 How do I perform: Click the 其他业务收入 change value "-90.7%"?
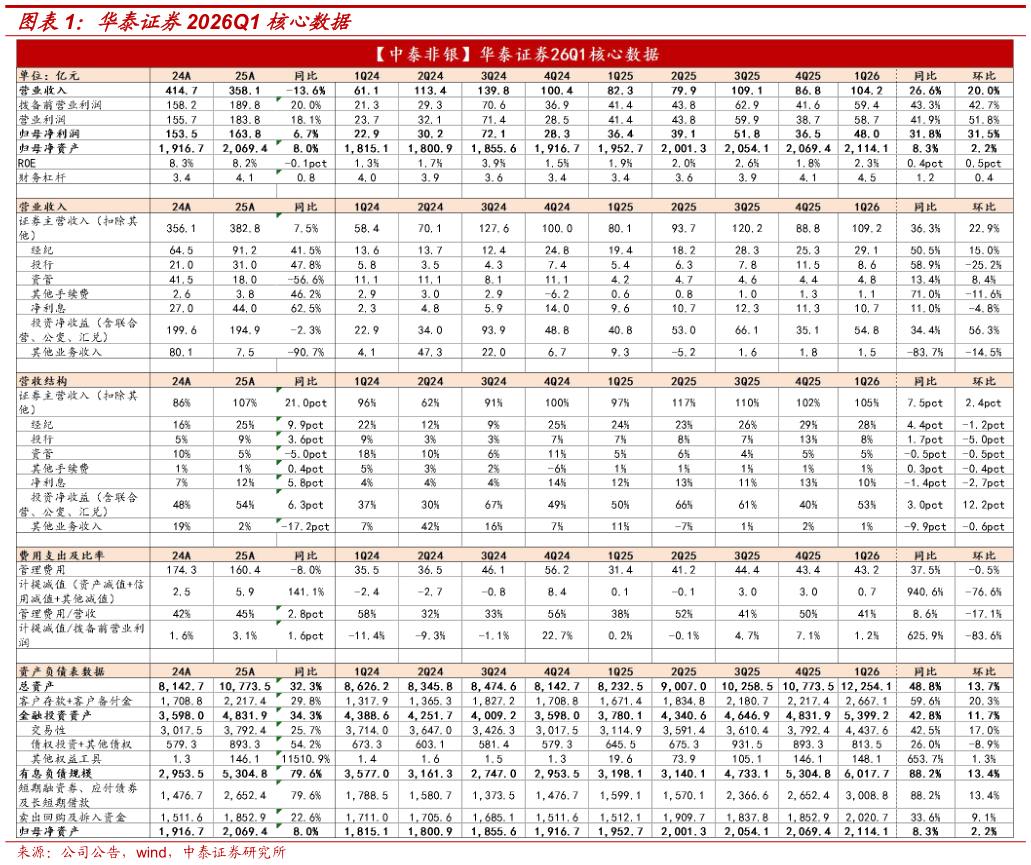tap(306, 352)
